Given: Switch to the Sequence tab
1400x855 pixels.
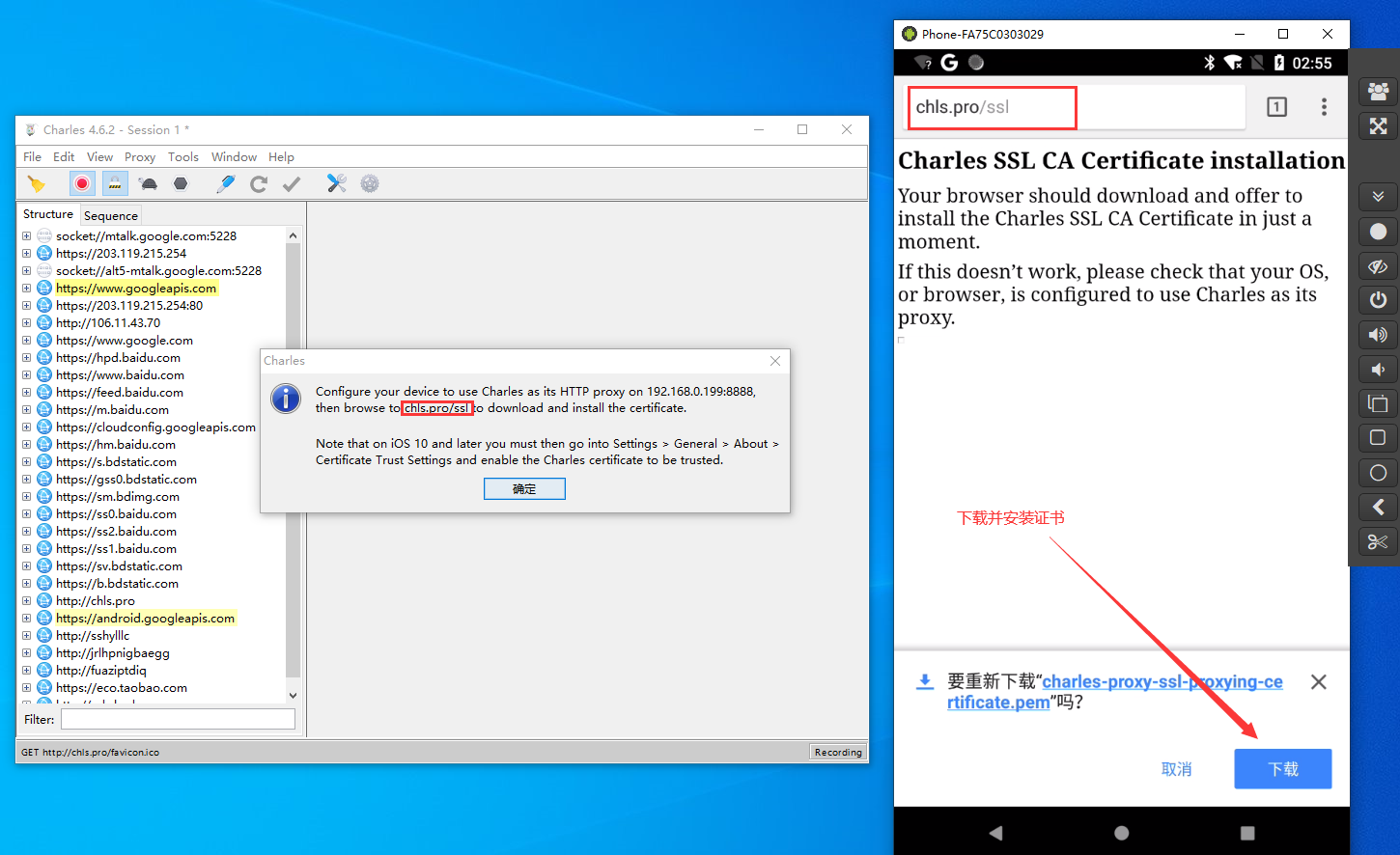Looking at the screenshot, I should 111,215.
